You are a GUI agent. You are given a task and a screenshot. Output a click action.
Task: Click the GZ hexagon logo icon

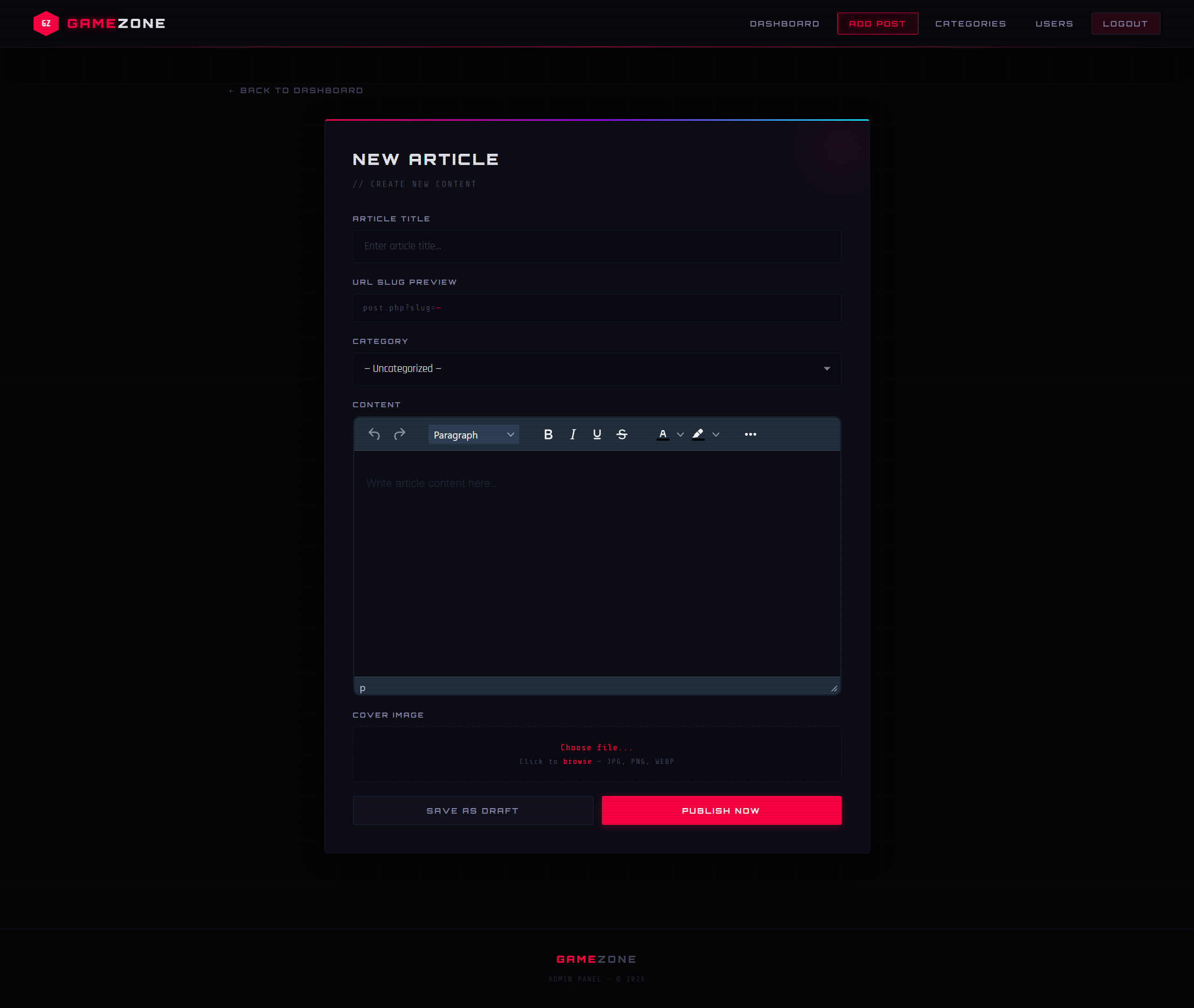pos(46,23)
